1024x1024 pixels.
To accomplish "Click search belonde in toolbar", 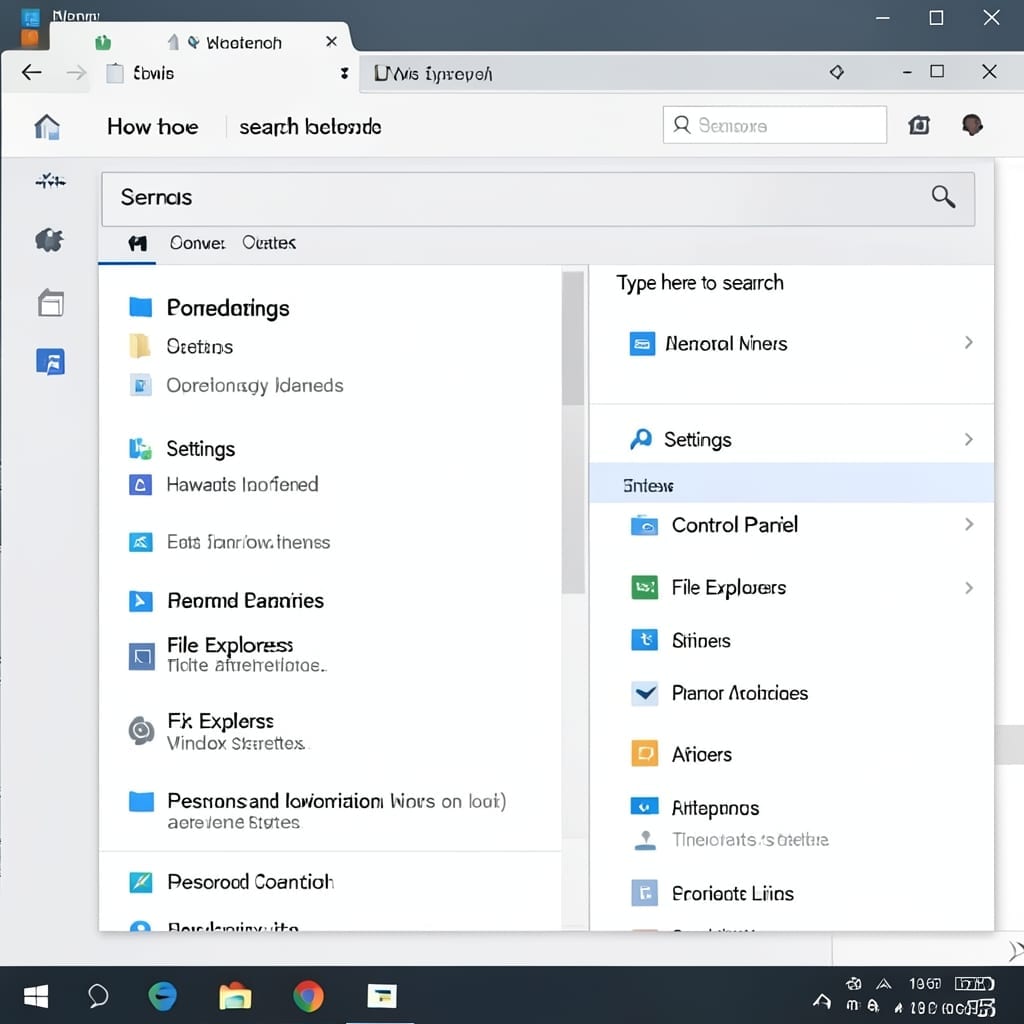I will [310, 127].
